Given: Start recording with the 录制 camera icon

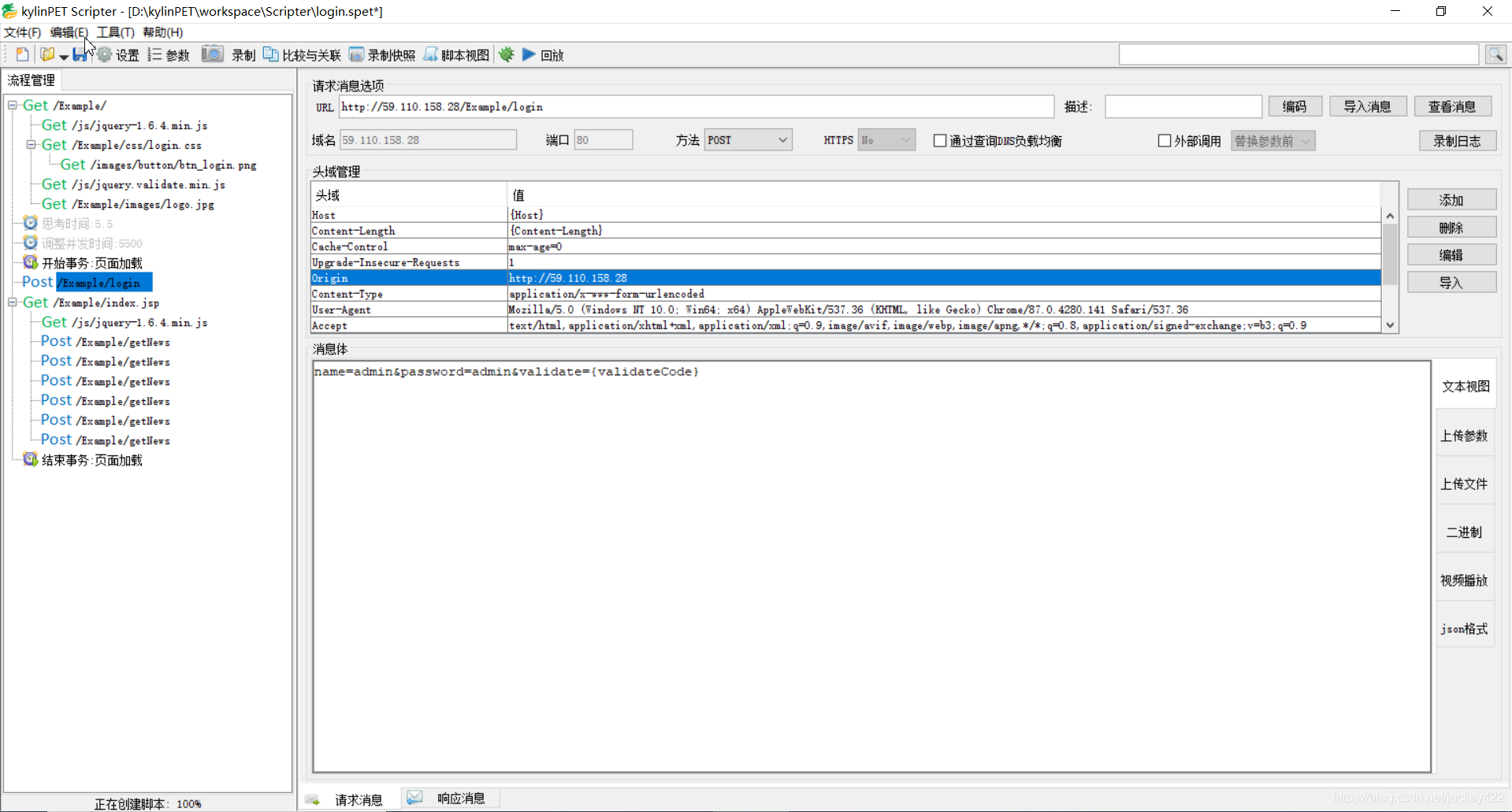Looking at the screenshot, I should click(x=212, y=54).
